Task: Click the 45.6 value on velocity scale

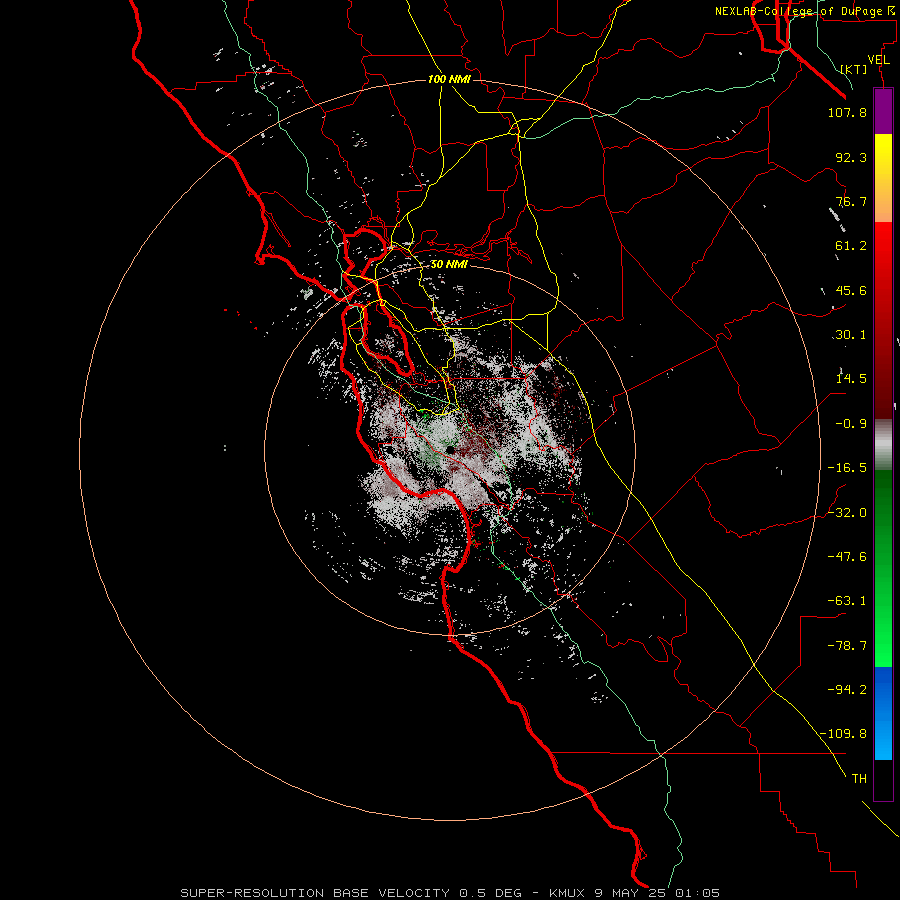Action: coord(851,290)
